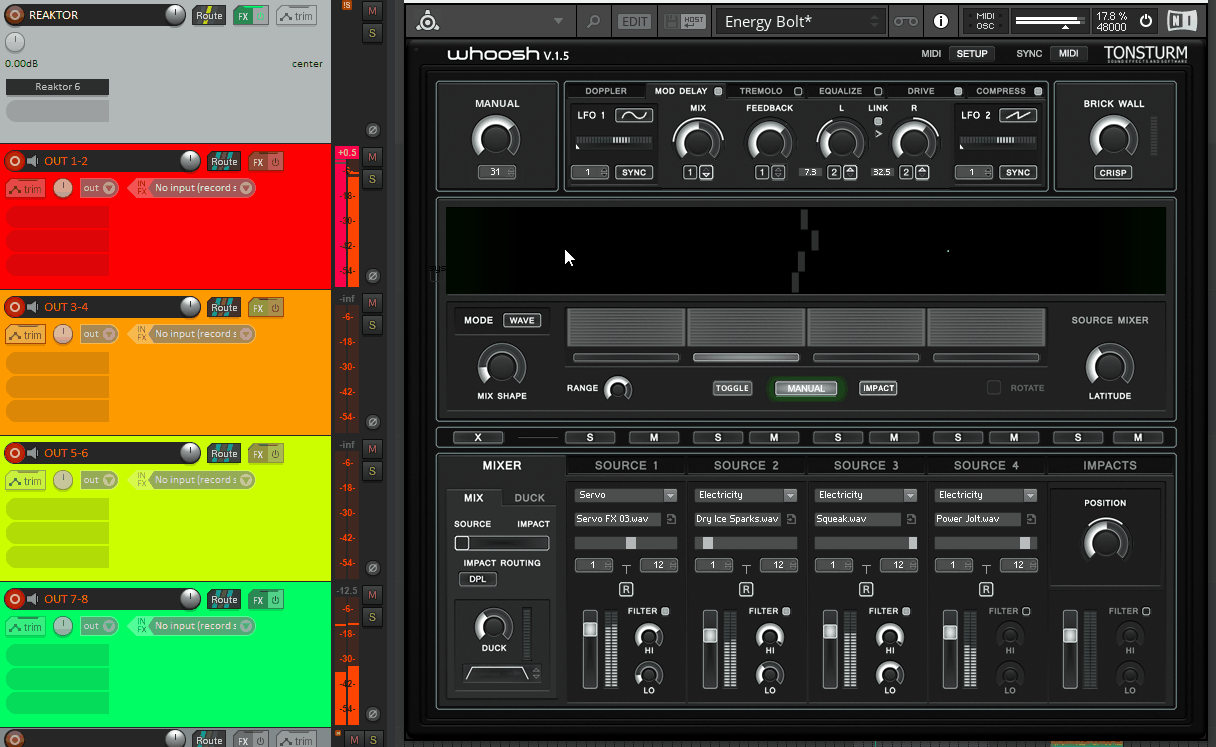Select LFO 2 sawtooth waveform icon
The width and height of the screenshot is (1216, 747).
point(1018,116)
